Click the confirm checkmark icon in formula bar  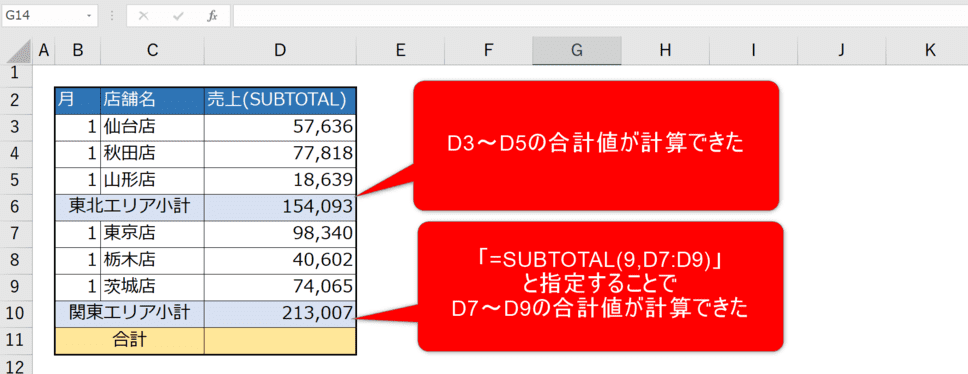(x=178, y=16)
